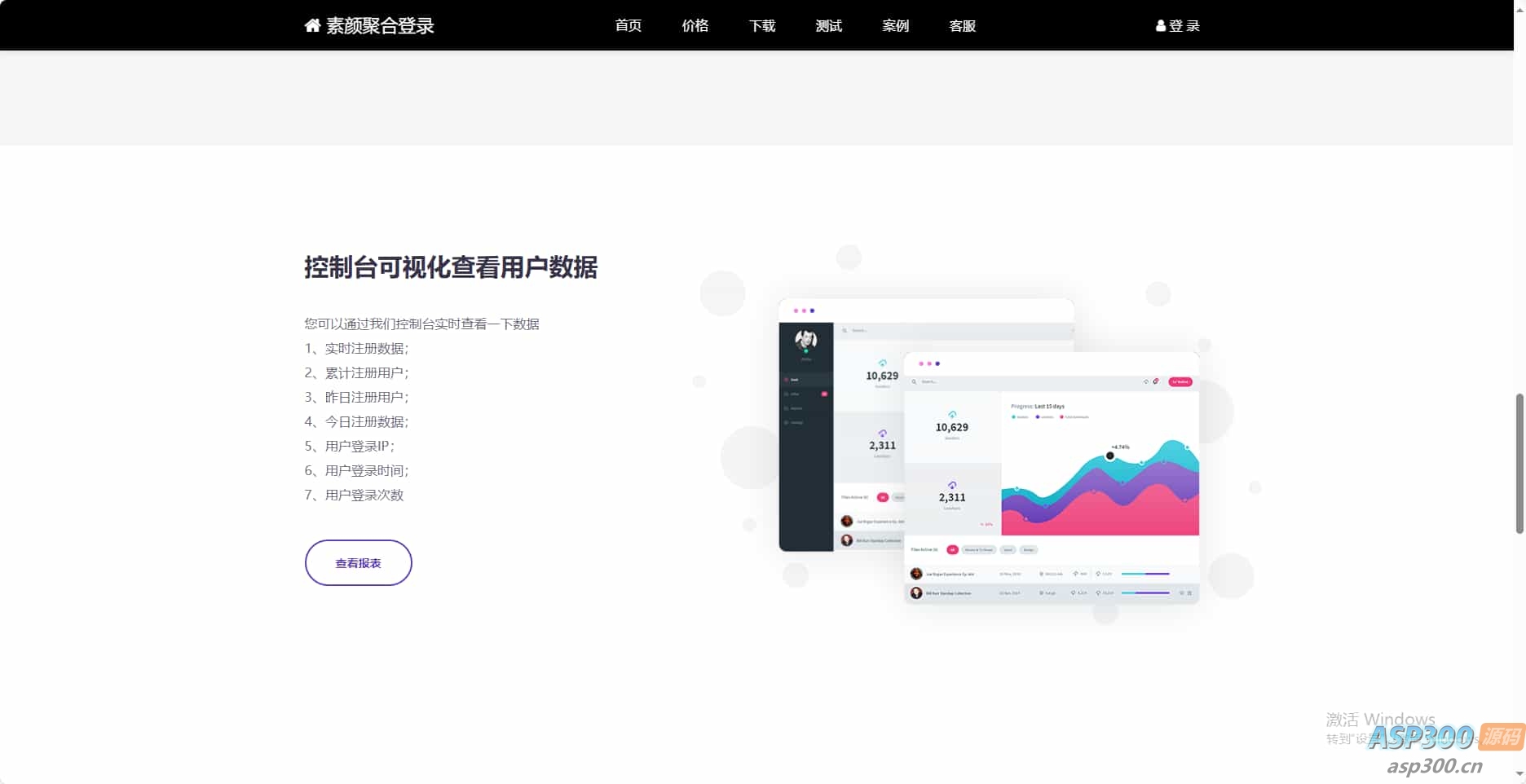Click the pink notification icon in dashboard toolbar
1526x784 pixels.
click(1154, 381)
